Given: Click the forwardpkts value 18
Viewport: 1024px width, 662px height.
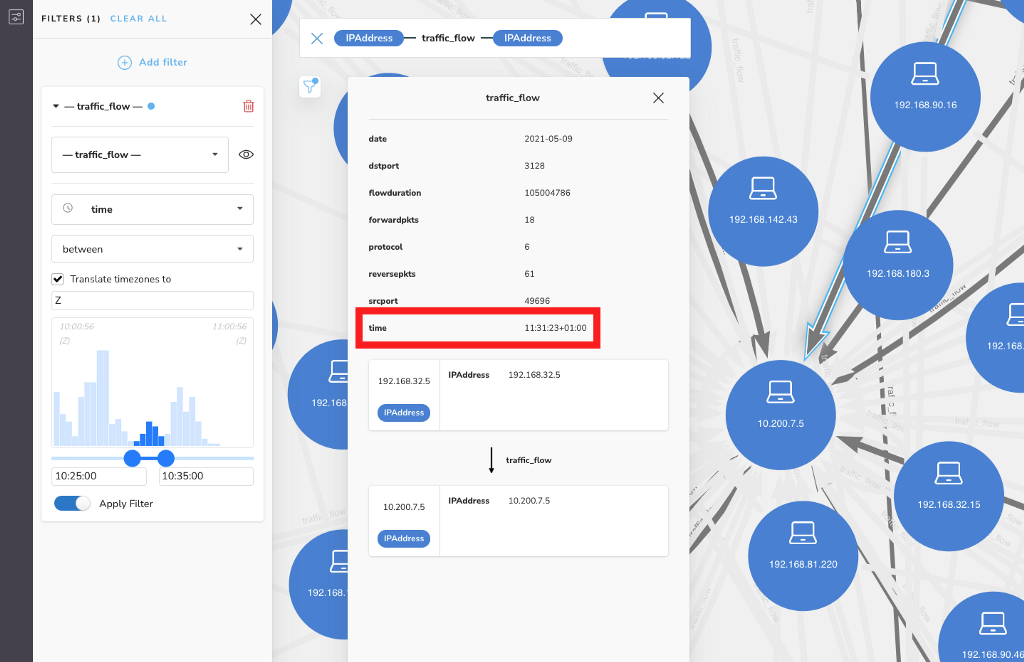Looking at the screenshot, I should pyautogui.click(x=529, y=220).
